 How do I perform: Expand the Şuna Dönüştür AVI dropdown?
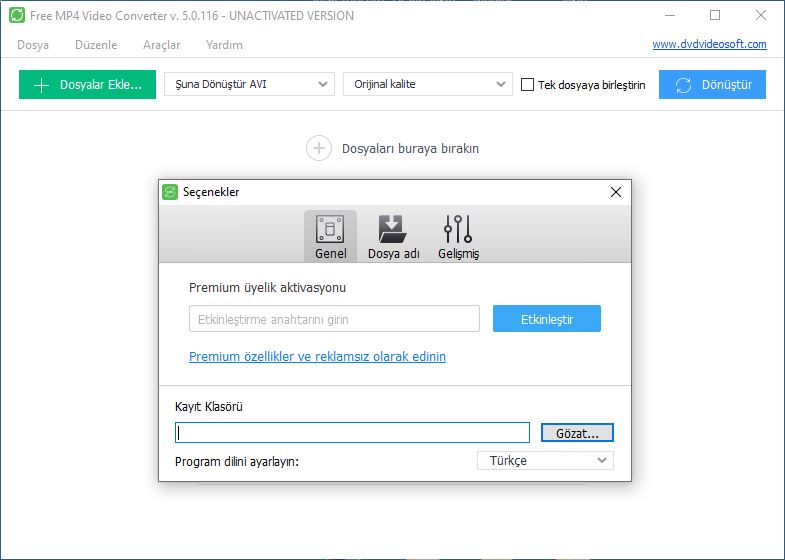pos(249,84)
